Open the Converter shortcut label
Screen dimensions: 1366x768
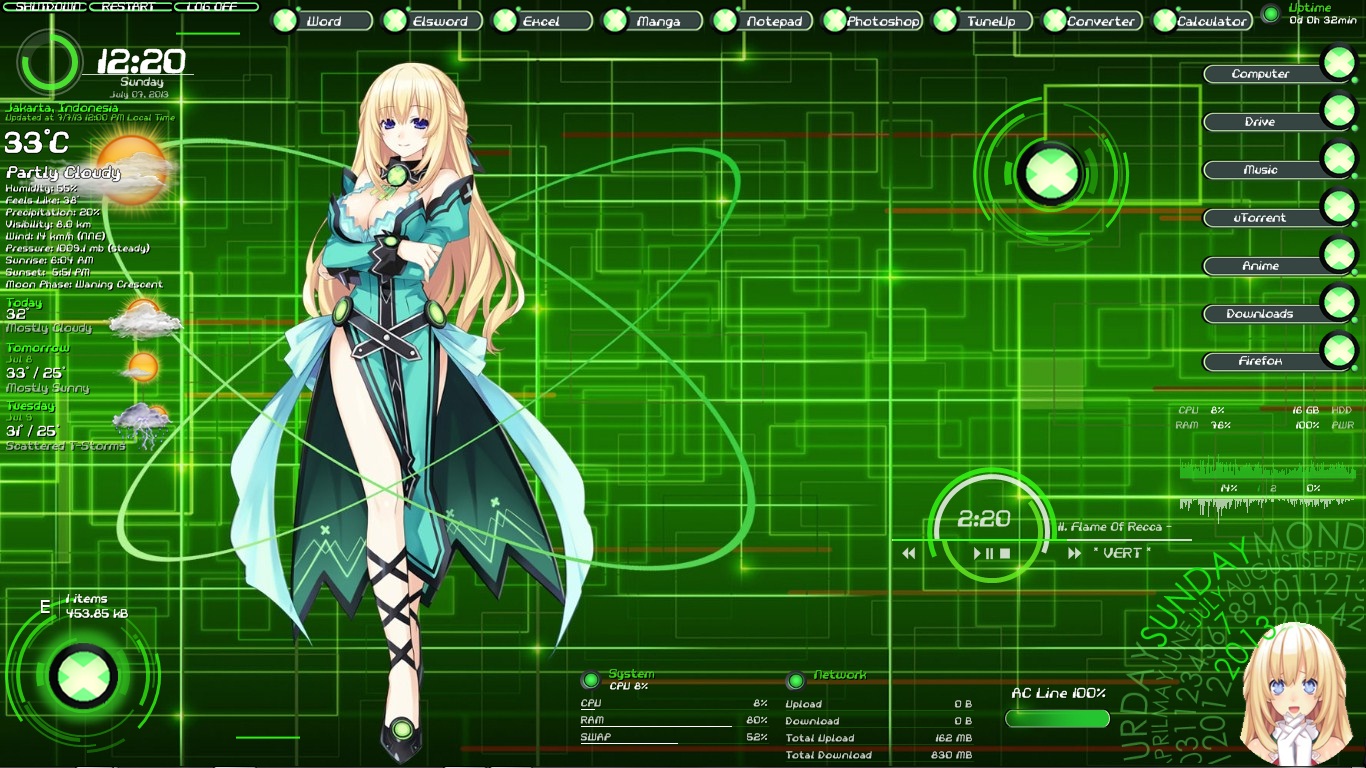point(1104,21)
